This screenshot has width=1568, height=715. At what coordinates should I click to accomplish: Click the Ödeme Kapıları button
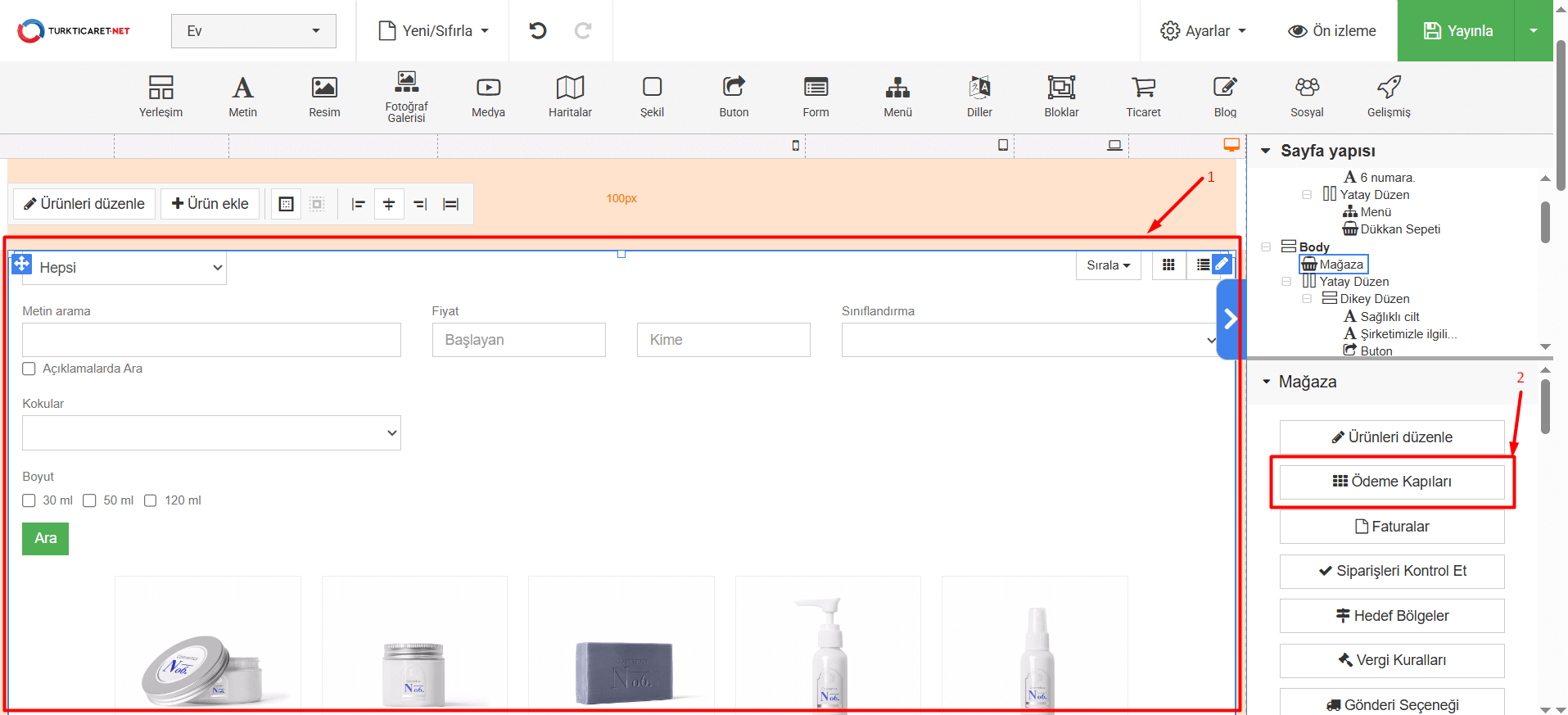point(1392,482)
